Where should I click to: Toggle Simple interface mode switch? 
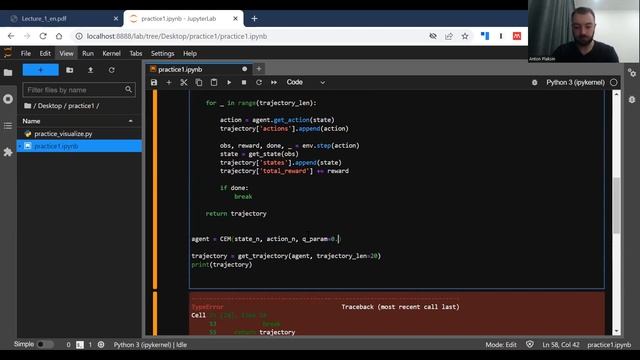(x=44, y=344)
